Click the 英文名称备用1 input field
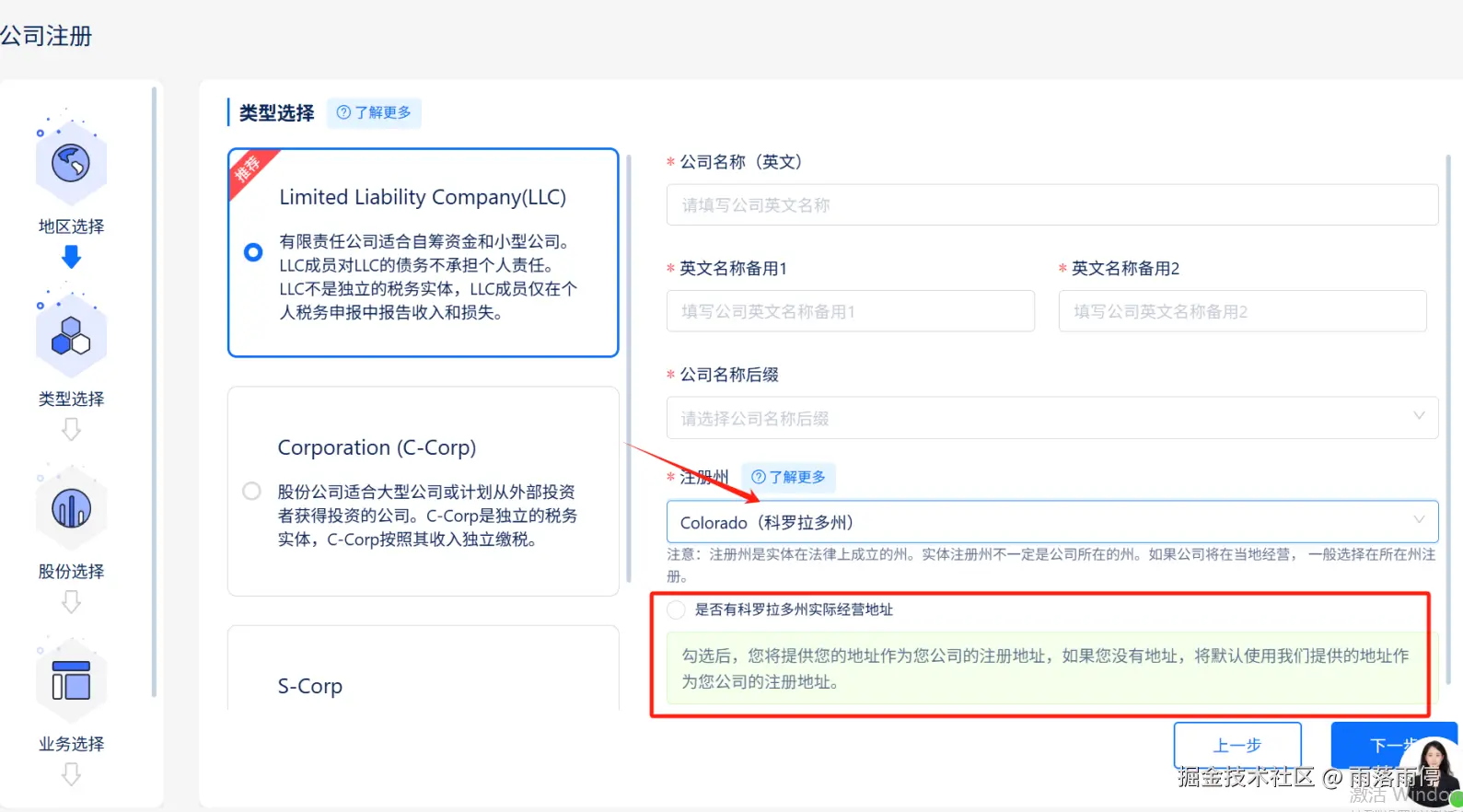The width and height of the screenshot is (1463, 812). coord(850,311)
